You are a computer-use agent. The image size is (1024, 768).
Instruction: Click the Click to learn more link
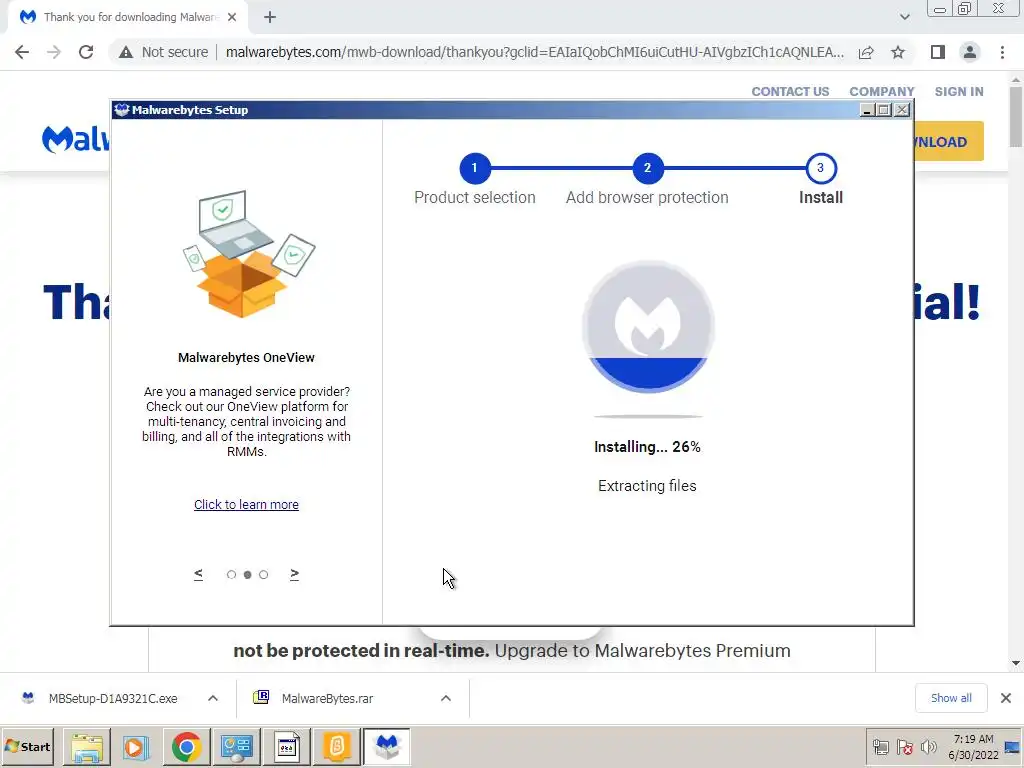[246, 505]
